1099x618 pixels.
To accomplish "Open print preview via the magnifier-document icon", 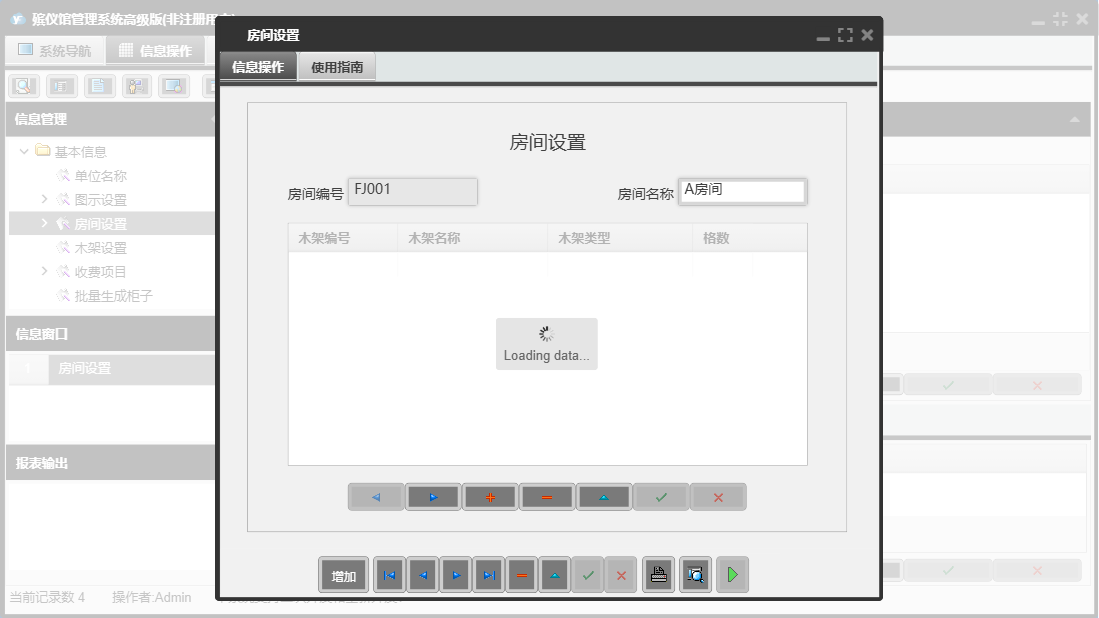I will (695, 574).
